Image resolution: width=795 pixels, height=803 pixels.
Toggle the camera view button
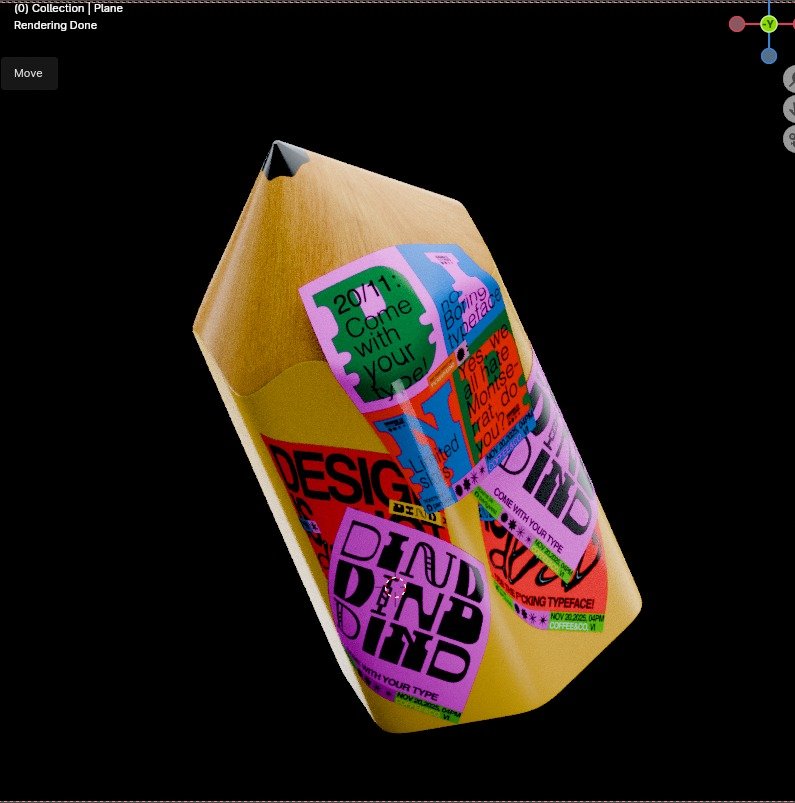point(790,139)
